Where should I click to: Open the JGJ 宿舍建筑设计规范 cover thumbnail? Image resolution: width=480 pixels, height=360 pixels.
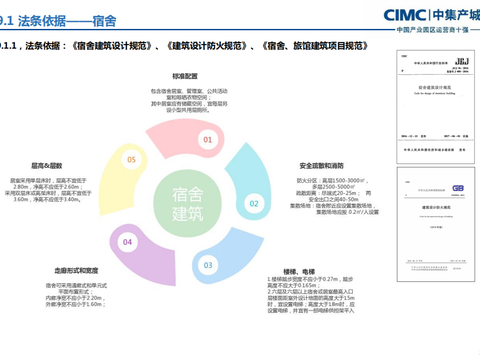pyautogui.click(x=435, y=107)
